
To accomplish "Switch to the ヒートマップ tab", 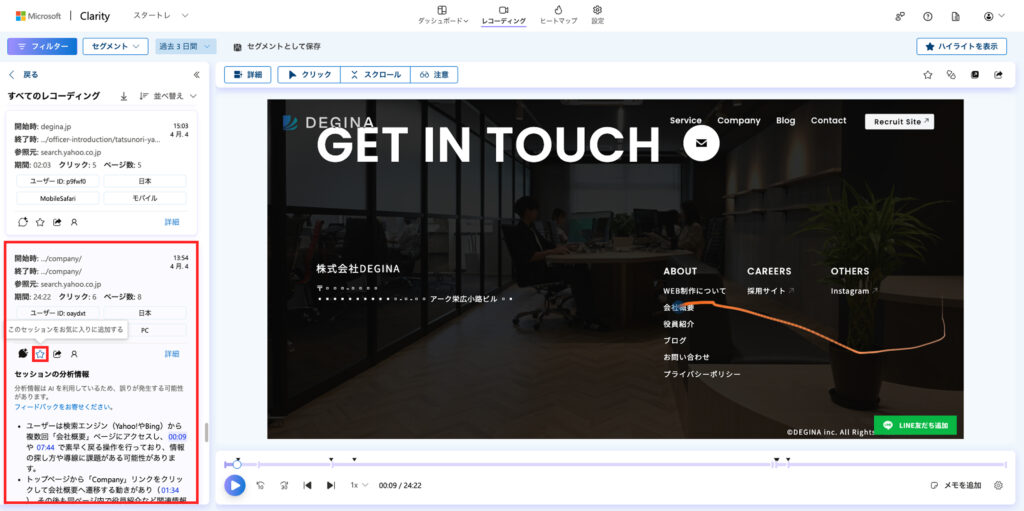I will [x=556, y=15].
